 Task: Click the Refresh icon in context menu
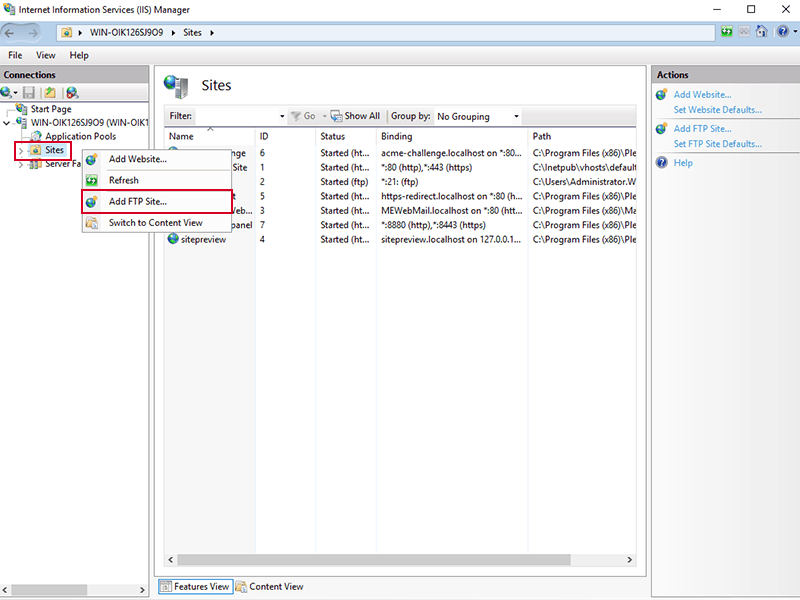(92, 180)
